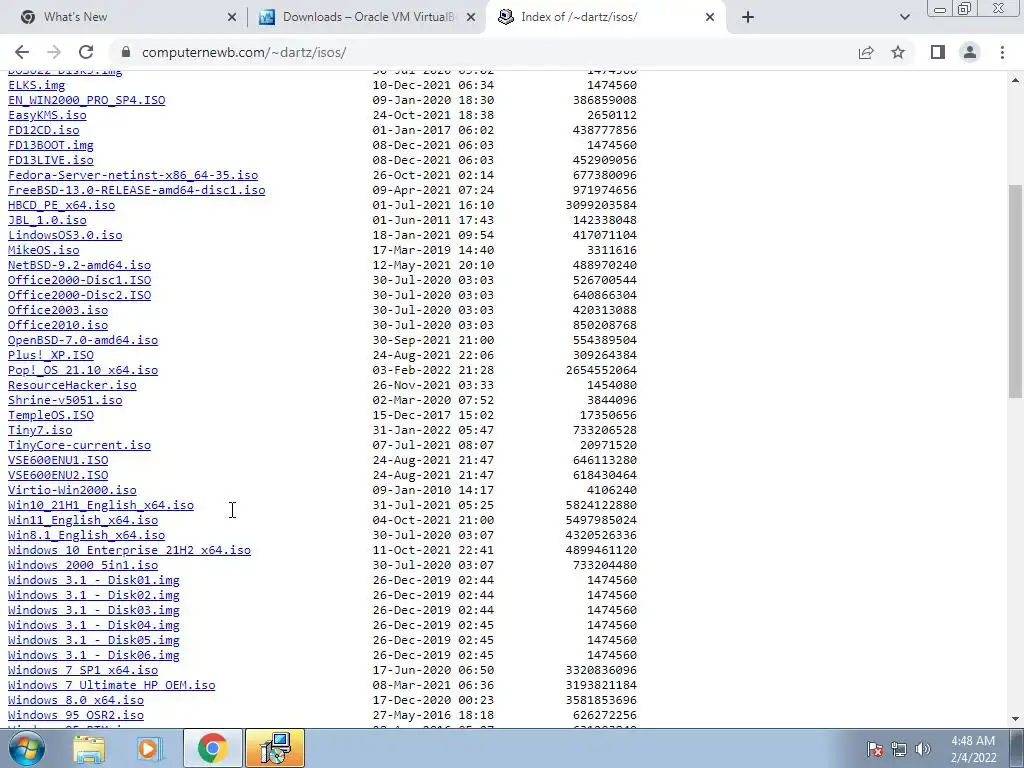Download TempleOS.ISO
Screen dimensions: 1024x768
tap(51, 415)
